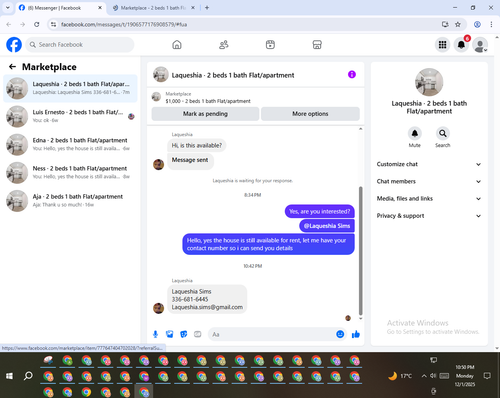Click the taskbar volume speaker icon

tap(433, 376)
